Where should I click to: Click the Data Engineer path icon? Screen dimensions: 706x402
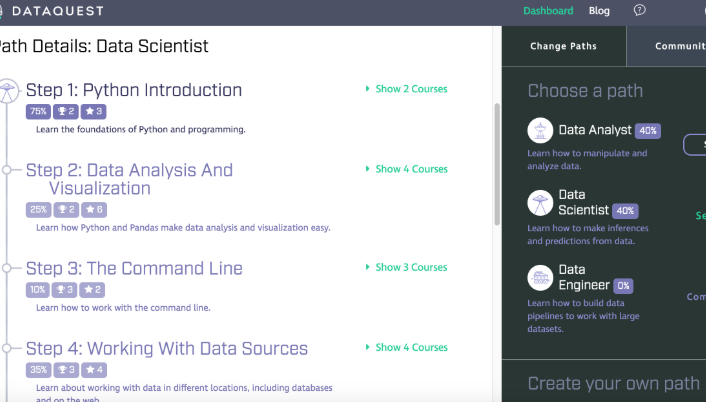point(540,277)
